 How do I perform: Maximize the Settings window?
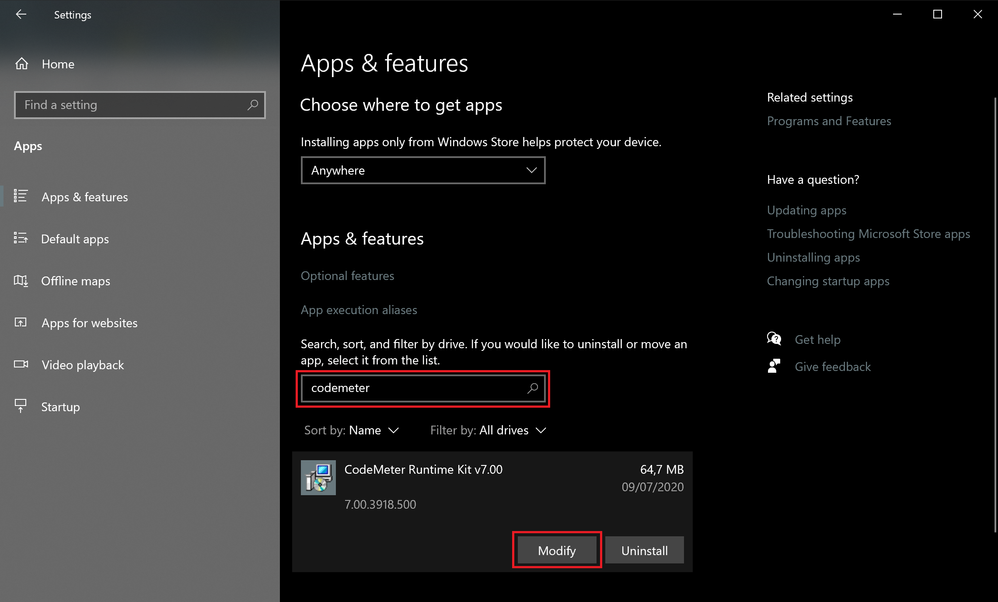click(x=938, y=14)
